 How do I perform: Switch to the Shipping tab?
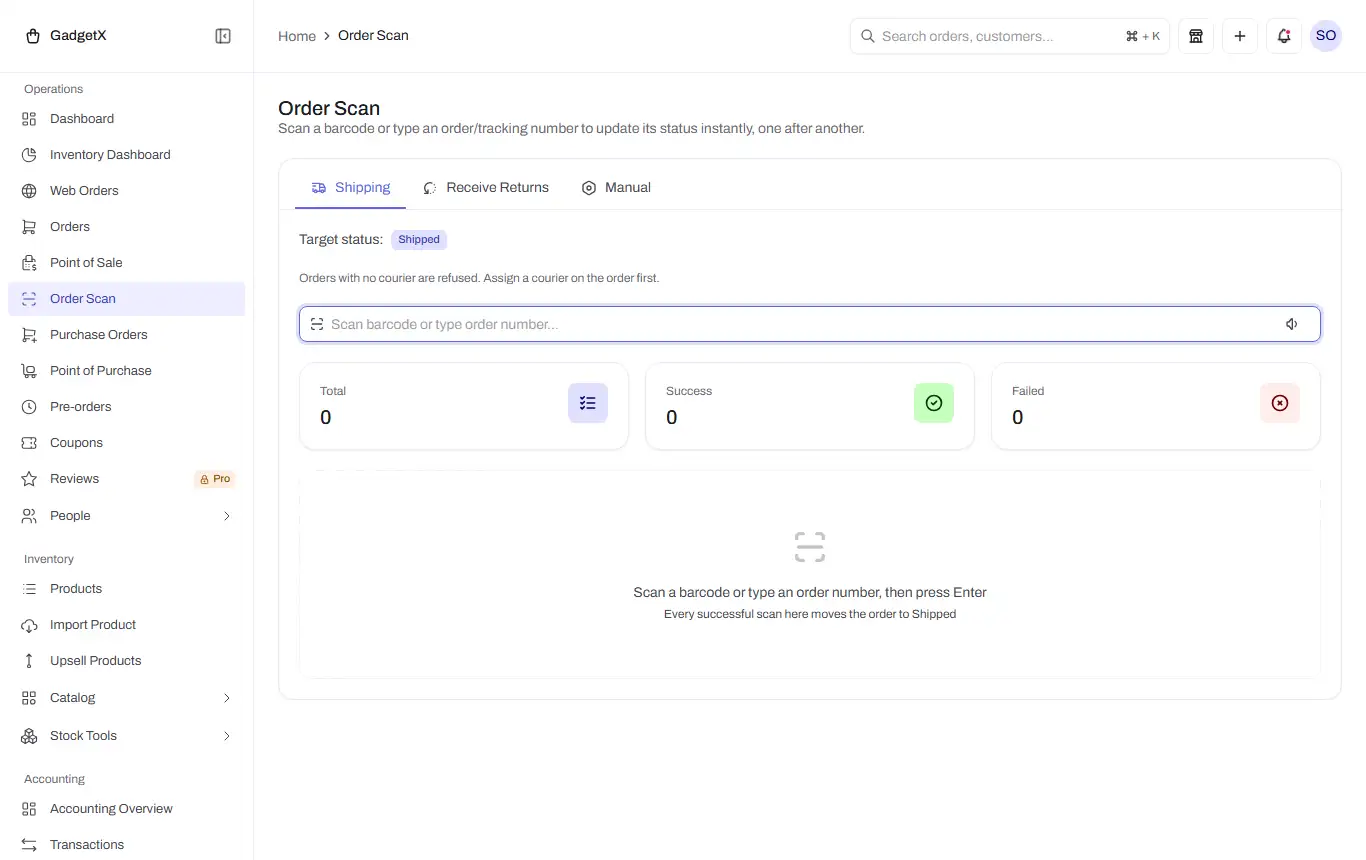pos(350,188)
